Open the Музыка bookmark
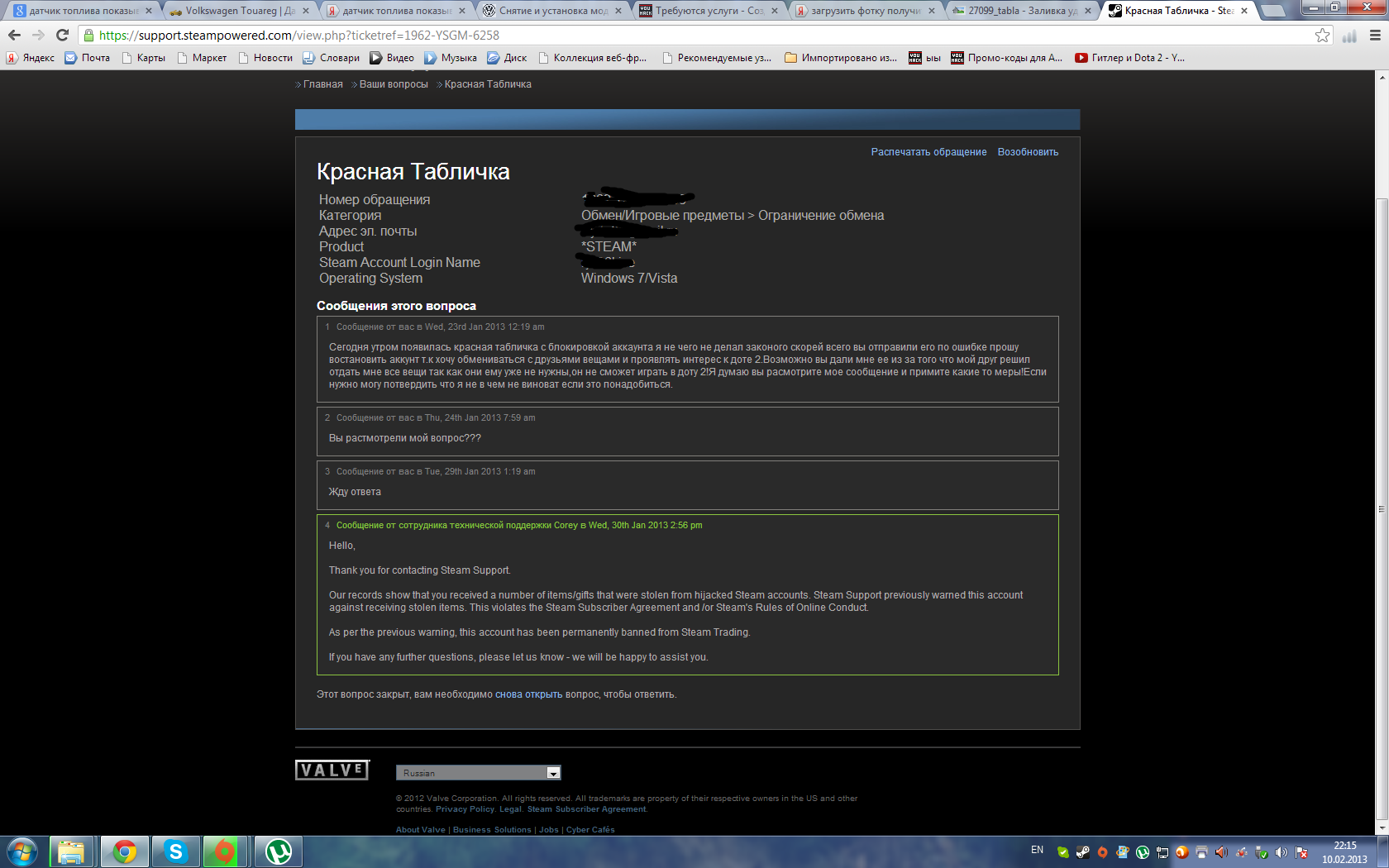 tap(451, 58)
